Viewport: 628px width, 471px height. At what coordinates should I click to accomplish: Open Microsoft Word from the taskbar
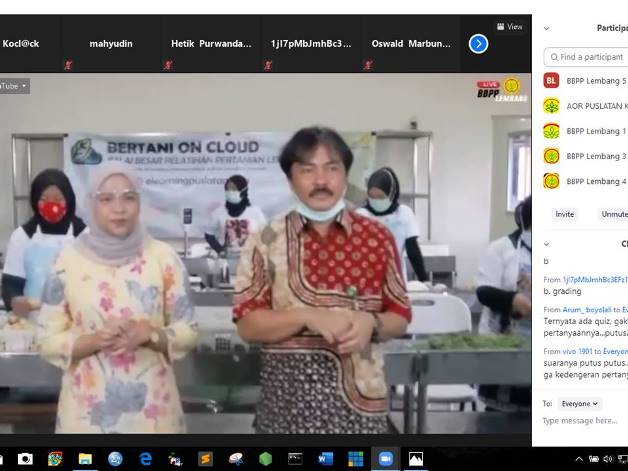point(325,459)
